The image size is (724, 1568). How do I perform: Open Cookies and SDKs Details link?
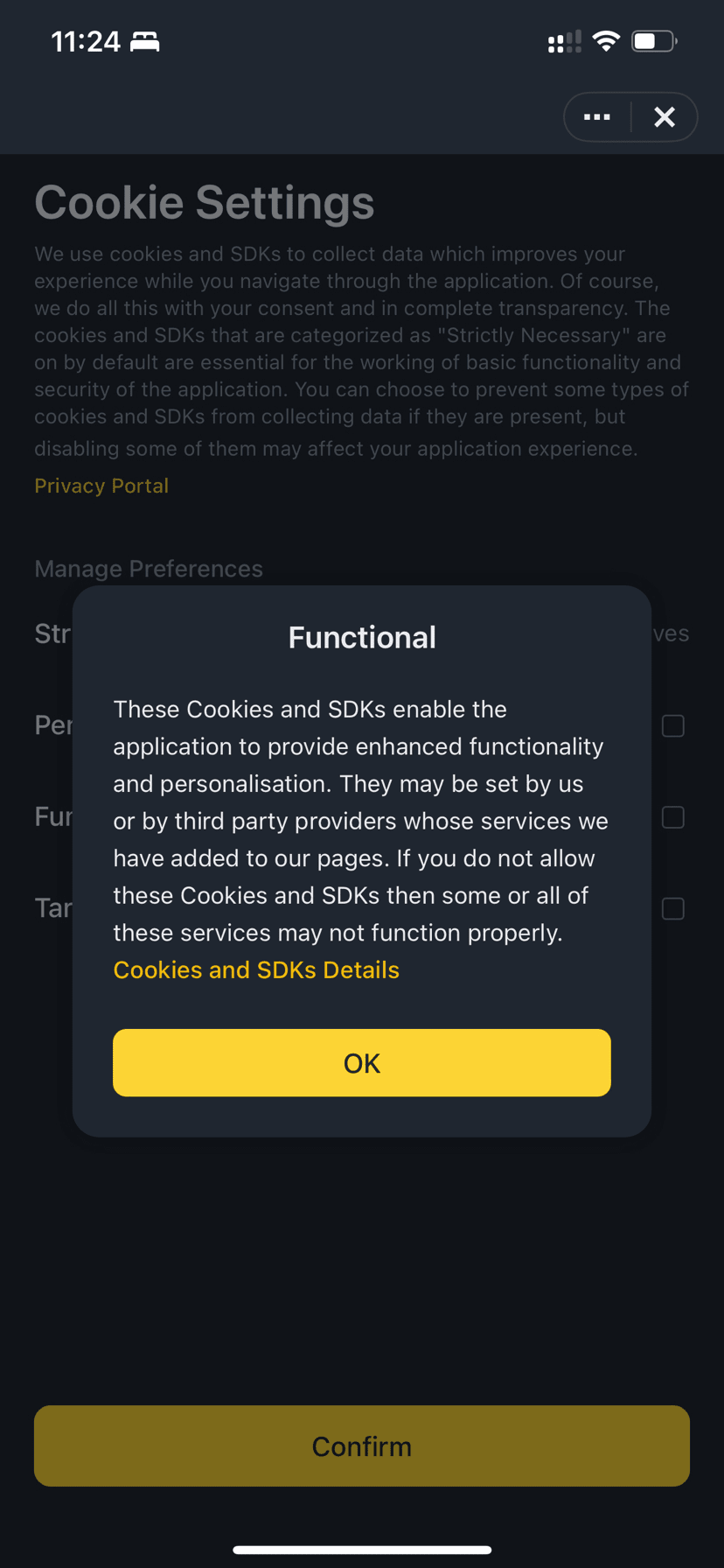point(256,969)
